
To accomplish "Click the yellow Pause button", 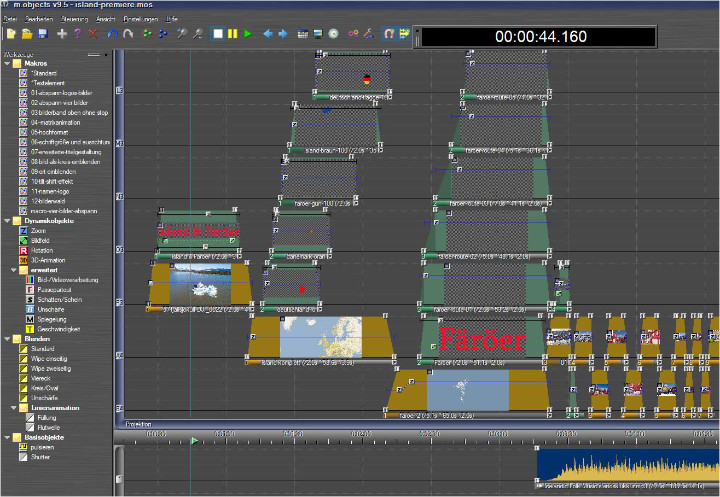I will 232,34.
